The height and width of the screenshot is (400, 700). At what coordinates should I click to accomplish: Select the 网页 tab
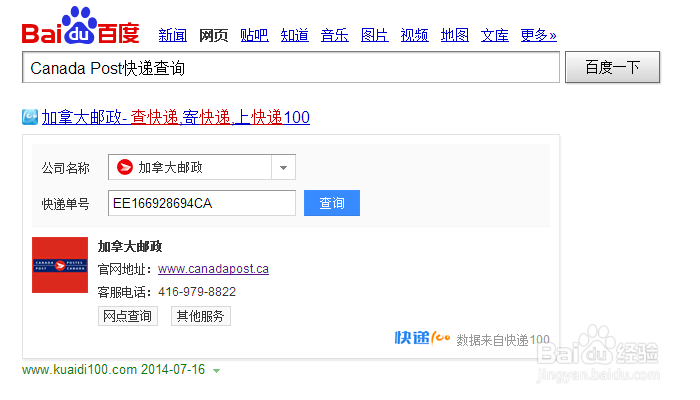[x=213, y=35]
